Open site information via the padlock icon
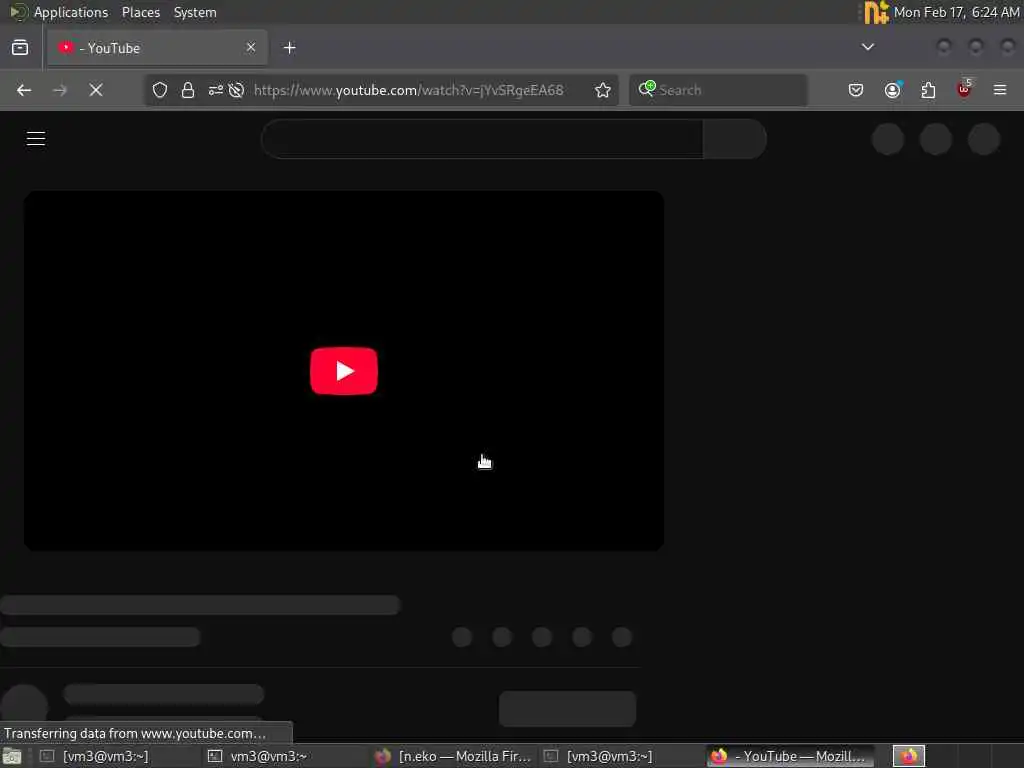The image size is (1024, 768). pyautogui.click(x=188, y=90)
